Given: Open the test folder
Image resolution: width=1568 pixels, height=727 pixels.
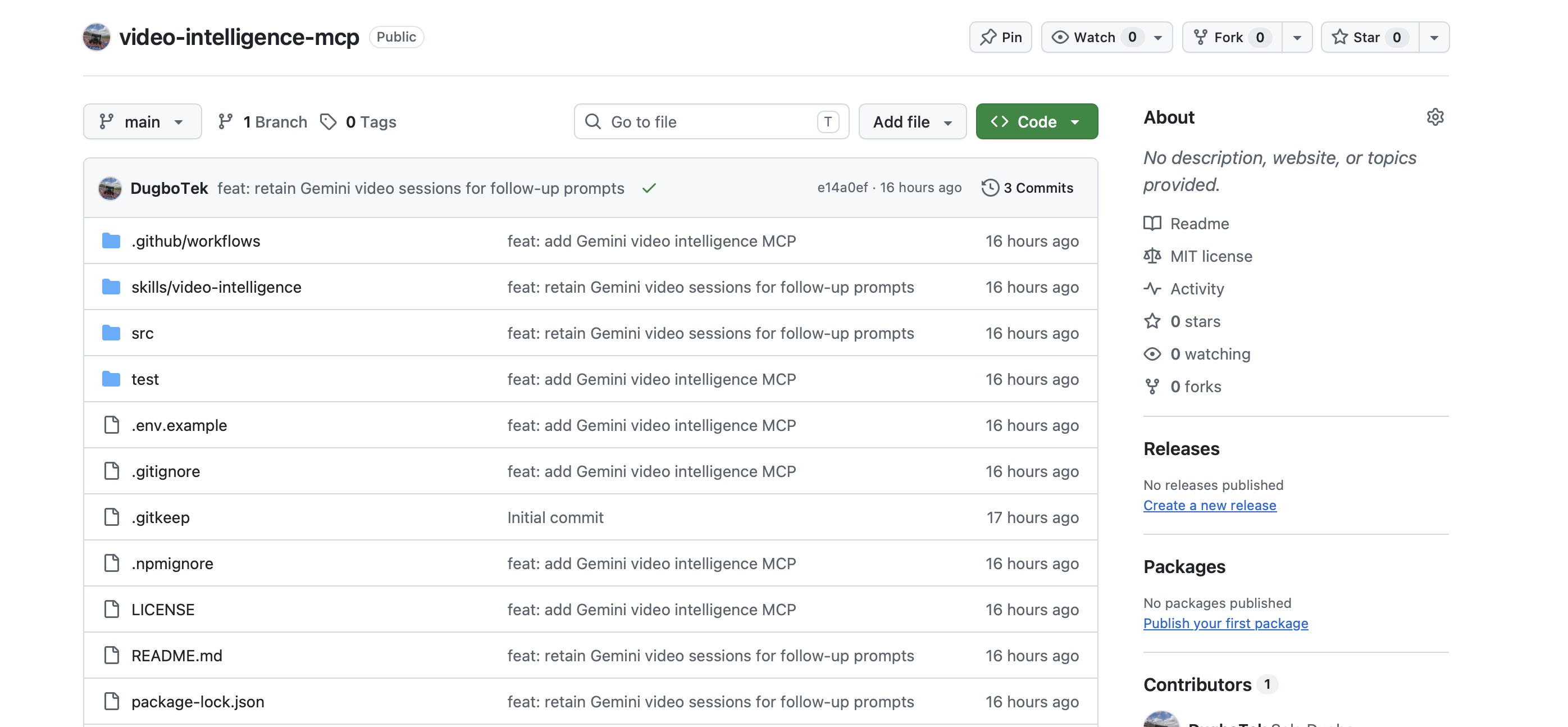Looking at the screenshot, I should click(145, 379).
